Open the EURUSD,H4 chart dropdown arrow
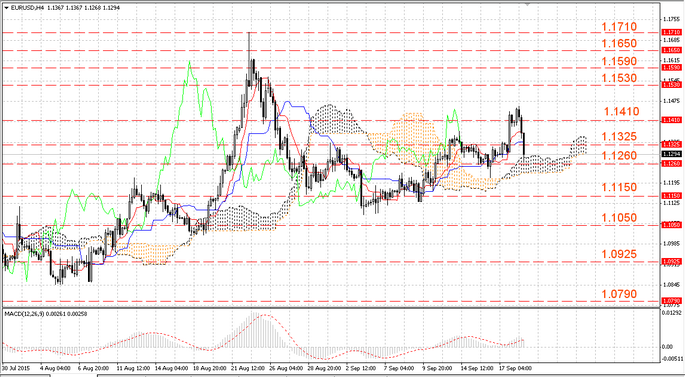 click(x=6, y=8)
